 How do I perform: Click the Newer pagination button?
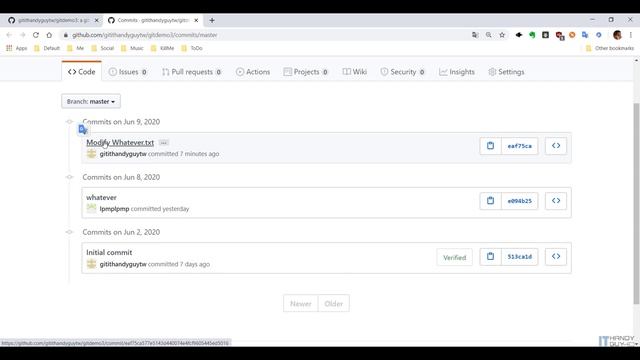(x=301, y=303)
